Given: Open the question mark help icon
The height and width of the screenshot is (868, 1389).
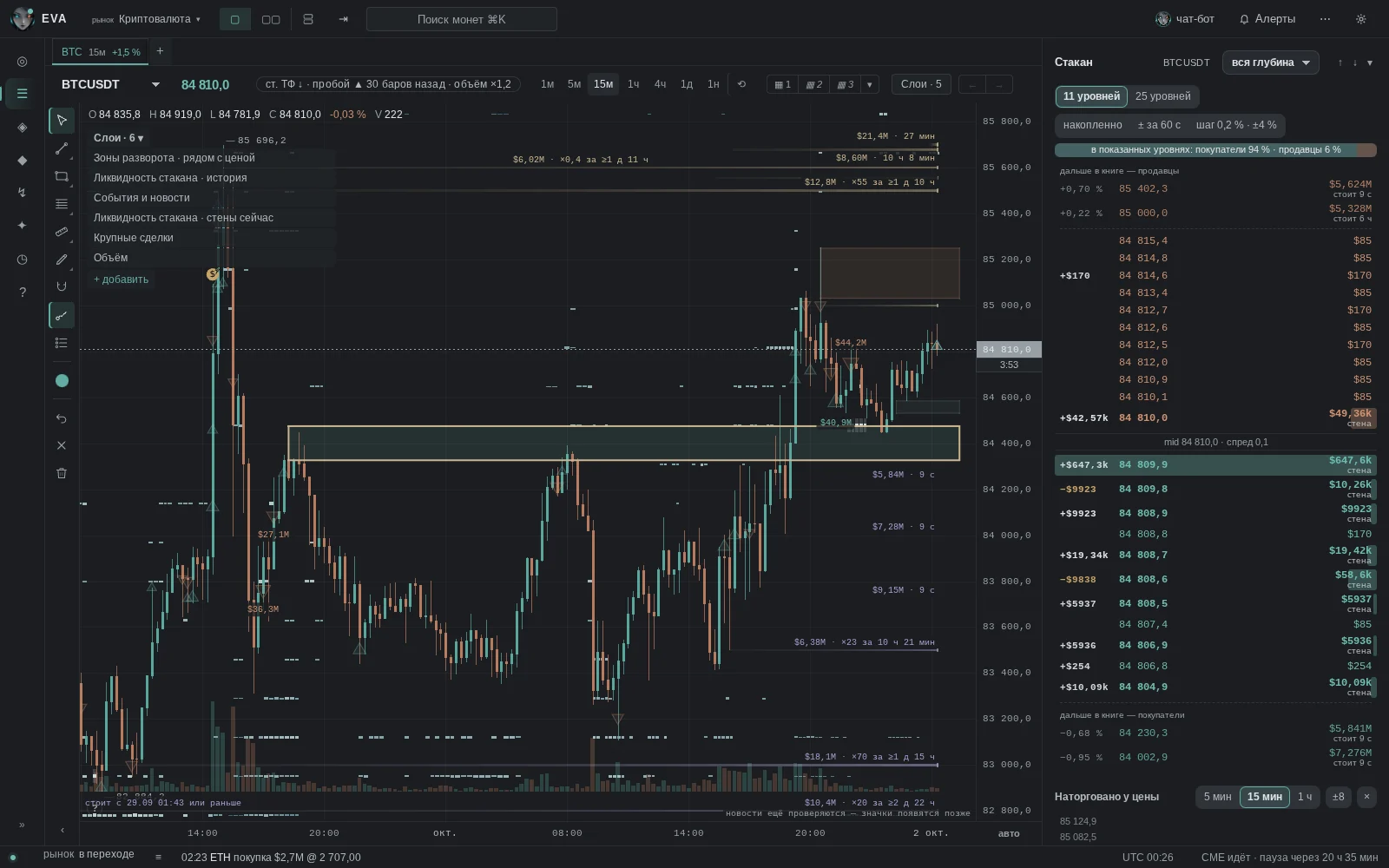Looking at the screenshot, I should point(22,293).
